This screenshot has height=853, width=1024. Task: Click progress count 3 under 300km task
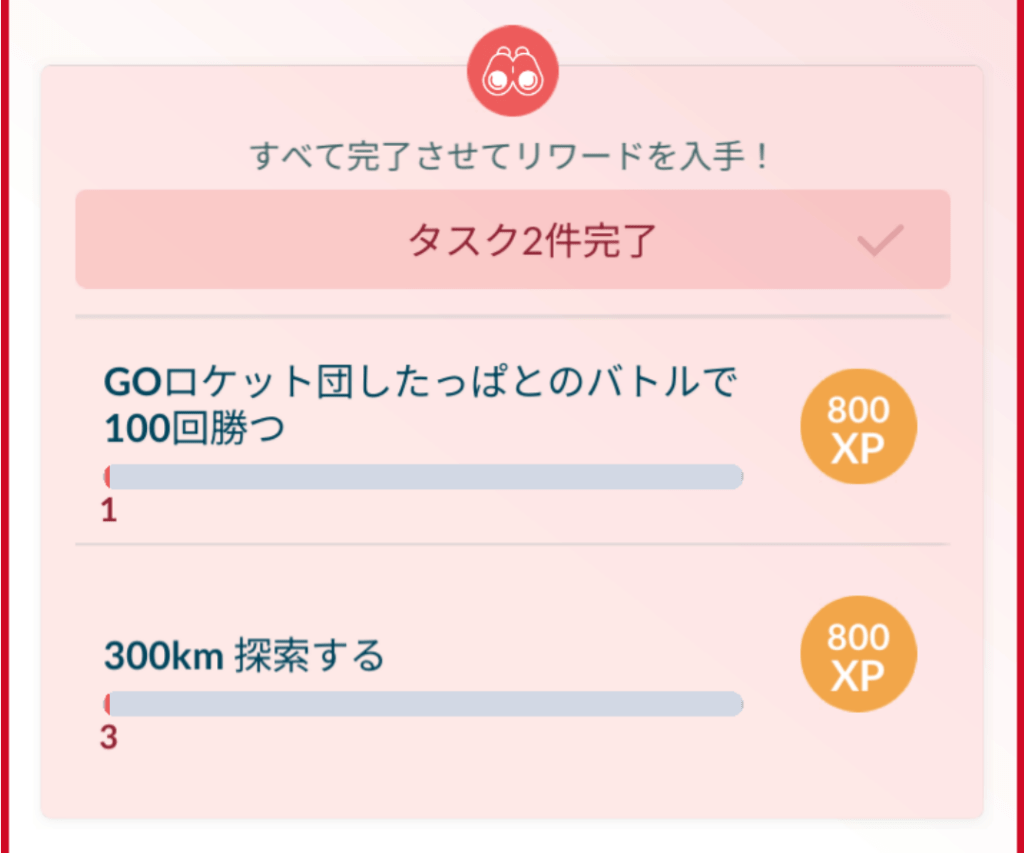click(109, 739)
